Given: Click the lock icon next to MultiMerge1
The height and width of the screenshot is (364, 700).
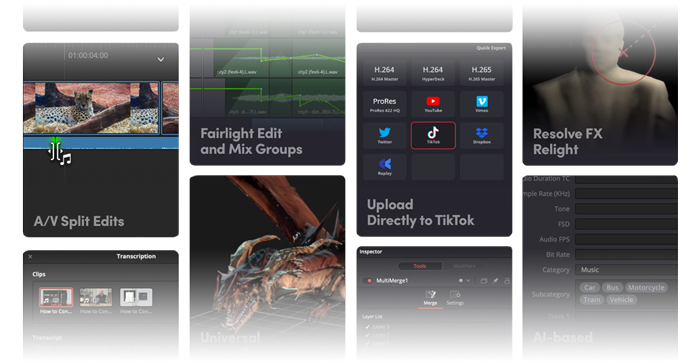Looking at the screenshot, I should (507, 280).
